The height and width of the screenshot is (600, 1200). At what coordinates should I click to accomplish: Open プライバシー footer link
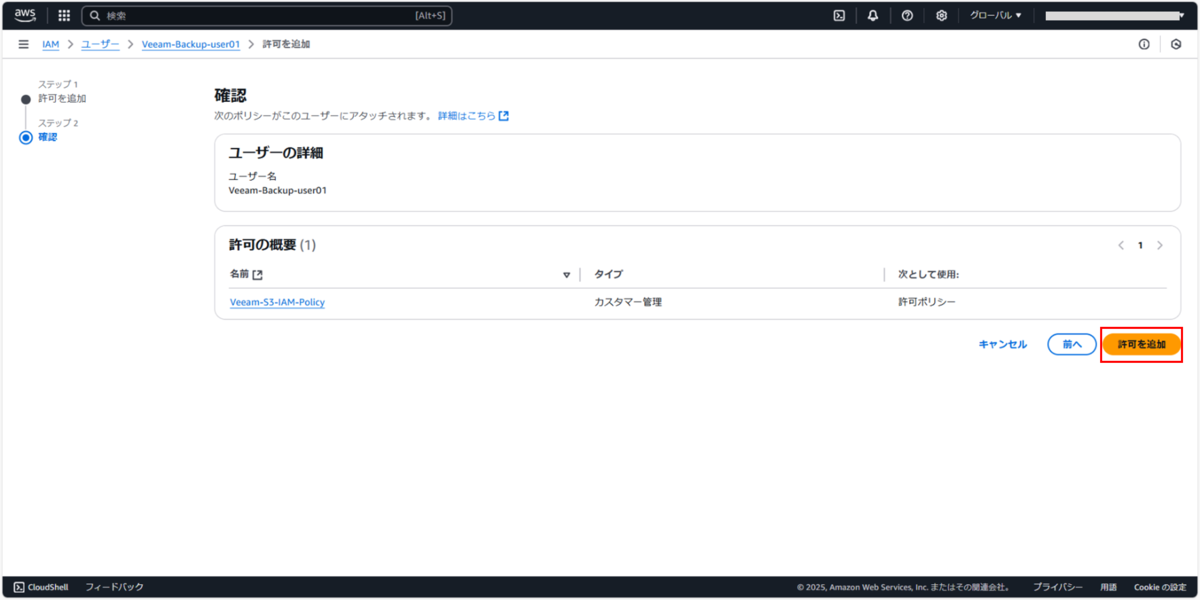pos(1058,587)
